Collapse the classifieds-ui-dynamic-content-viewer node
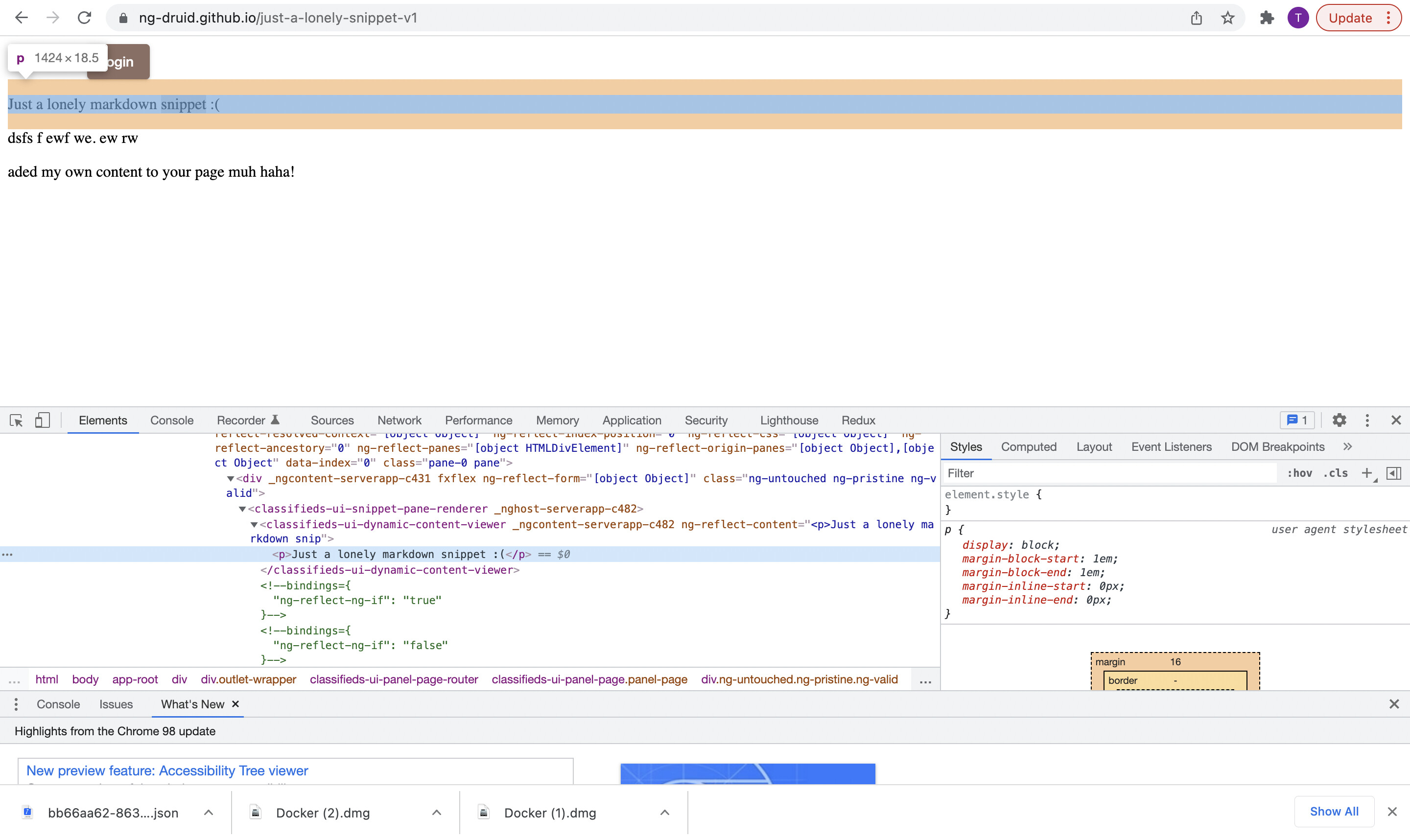The width and height of the screenshot is (1410, 840). tap(254, 525)
